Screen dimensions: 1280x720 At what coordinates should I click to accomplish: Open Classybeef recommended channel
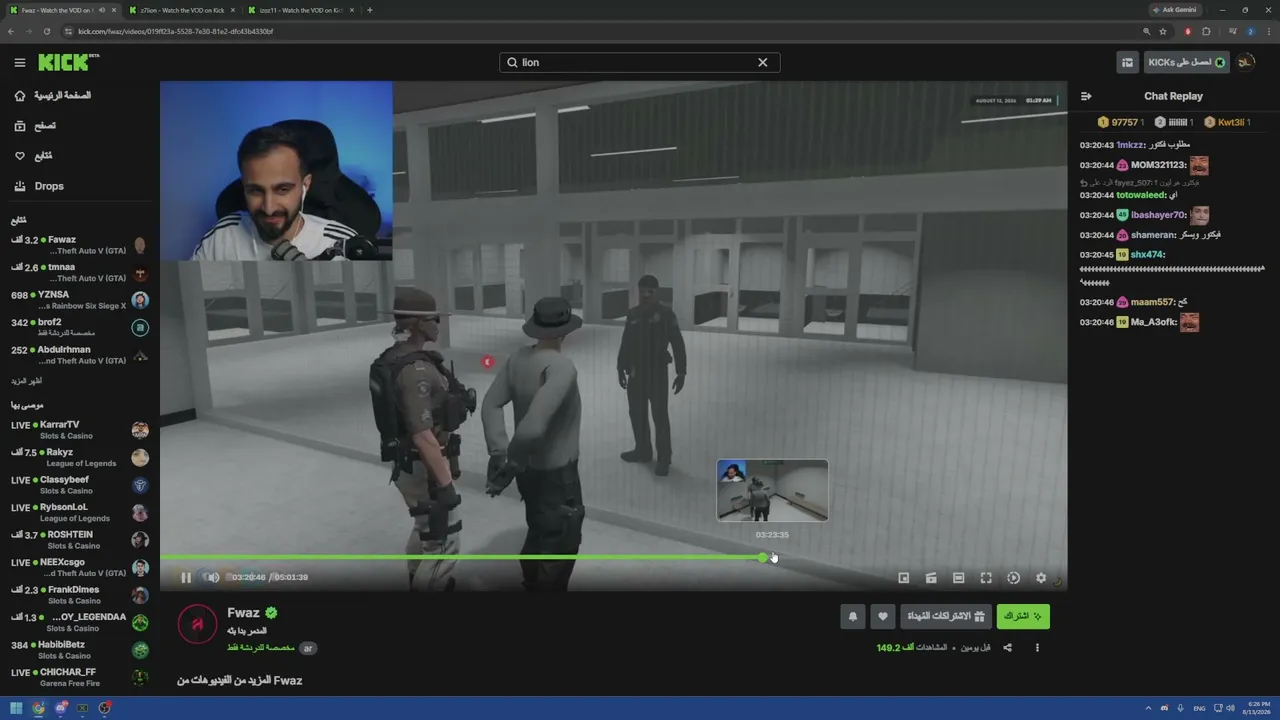click(79, 485)
